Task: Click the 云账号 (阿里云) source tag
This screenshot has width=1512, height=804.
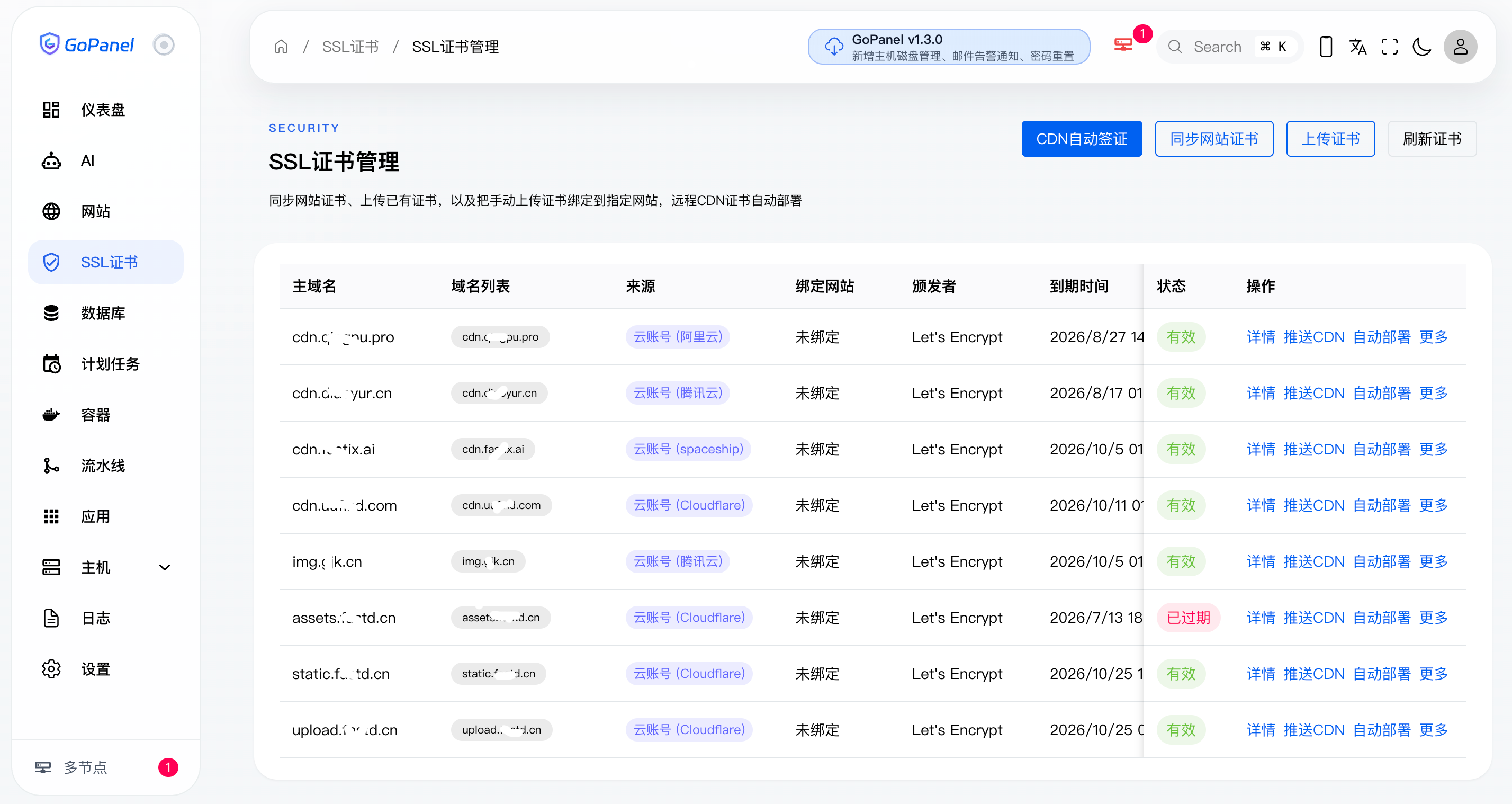Action: click(x=678, y=337)
